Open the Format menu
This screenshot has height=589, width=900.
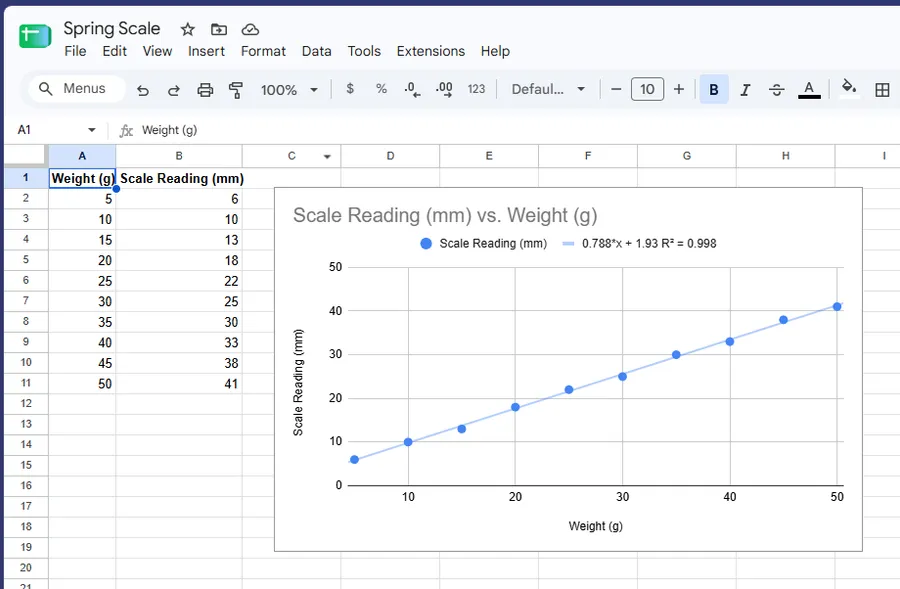click(263, 51)
